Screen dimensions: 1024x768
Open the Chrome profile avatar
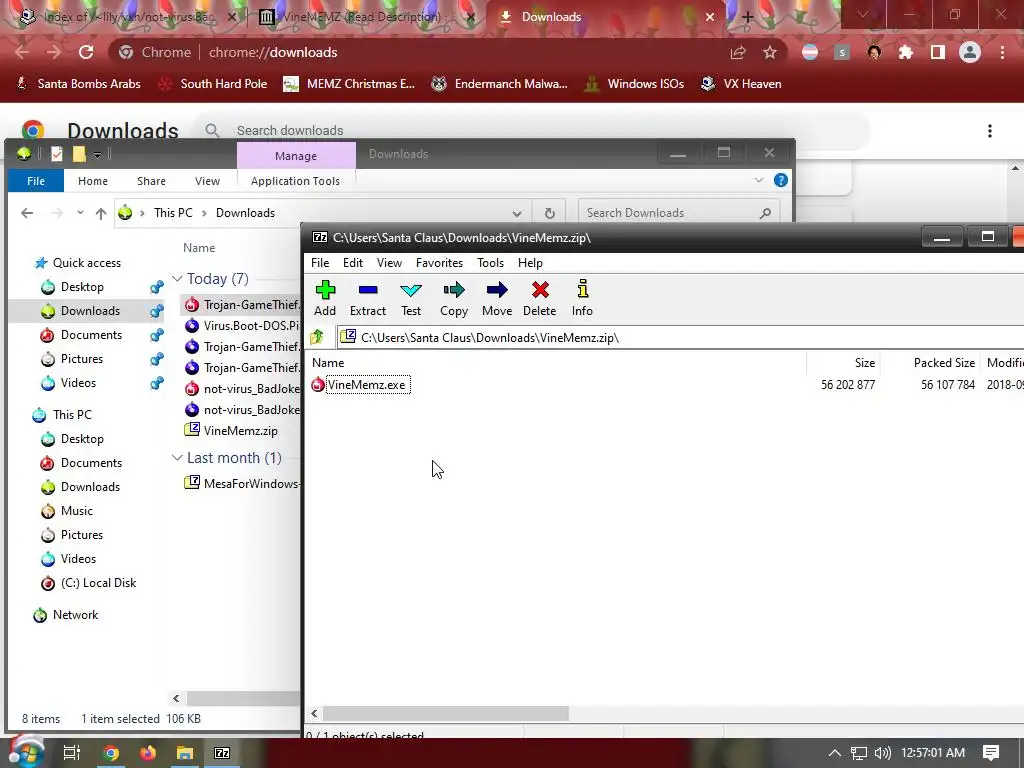click(970, 52)
